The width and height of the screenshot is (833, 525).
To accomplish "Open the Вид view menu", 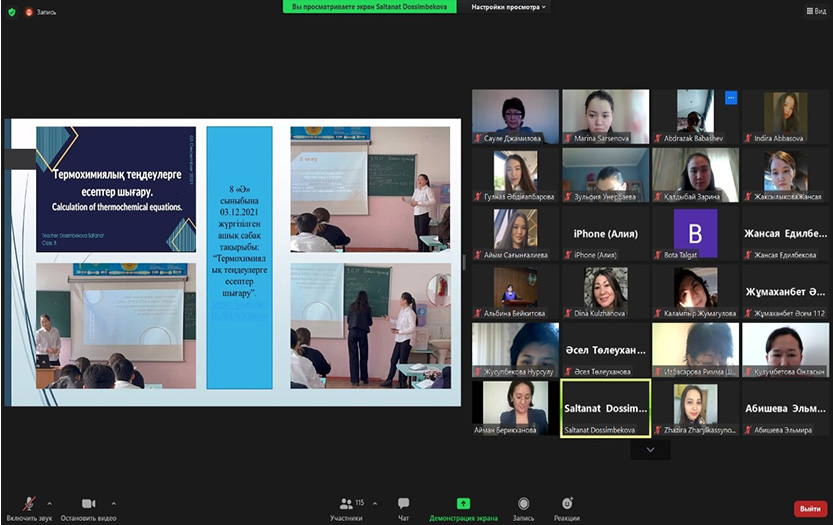I will tap(814, 11).
